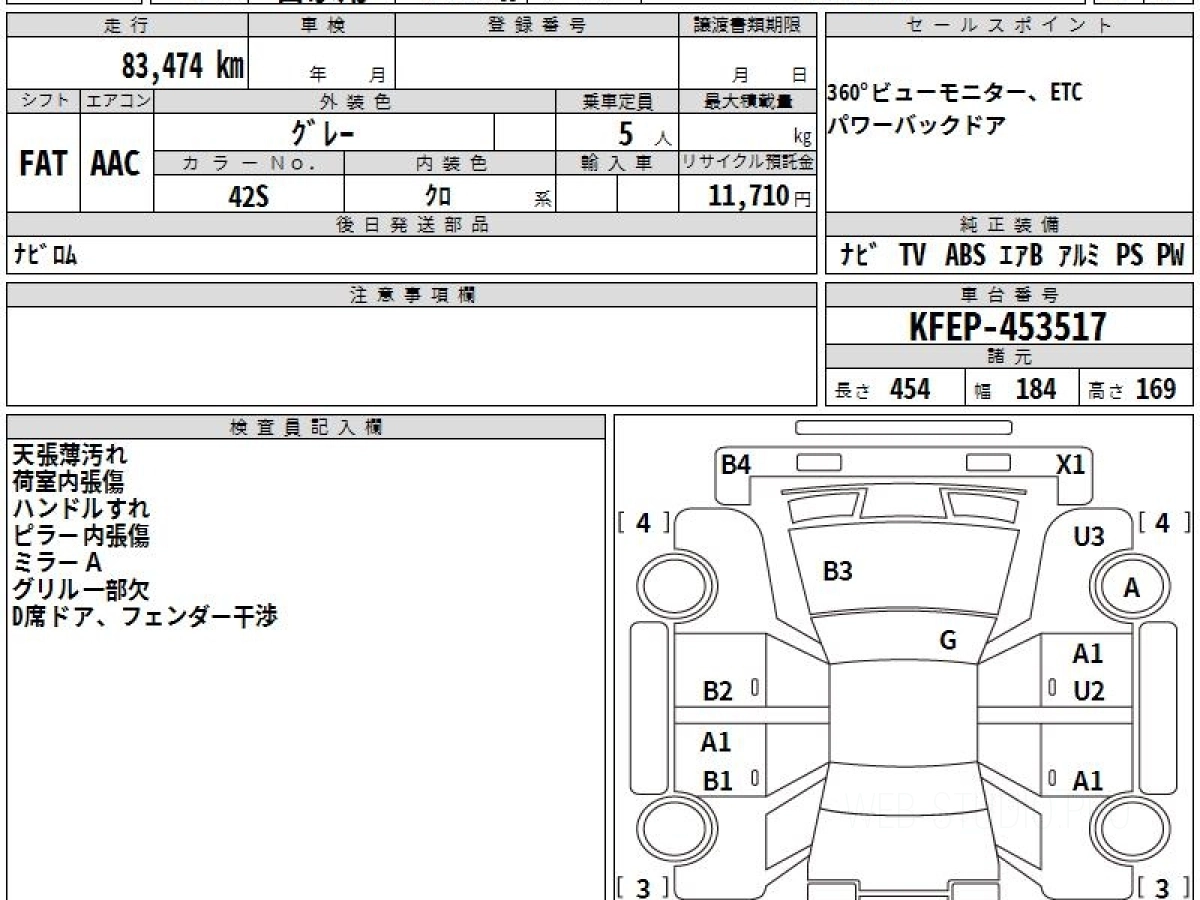
Task: Click the 車台番号 header
Action: [1010, 295]
